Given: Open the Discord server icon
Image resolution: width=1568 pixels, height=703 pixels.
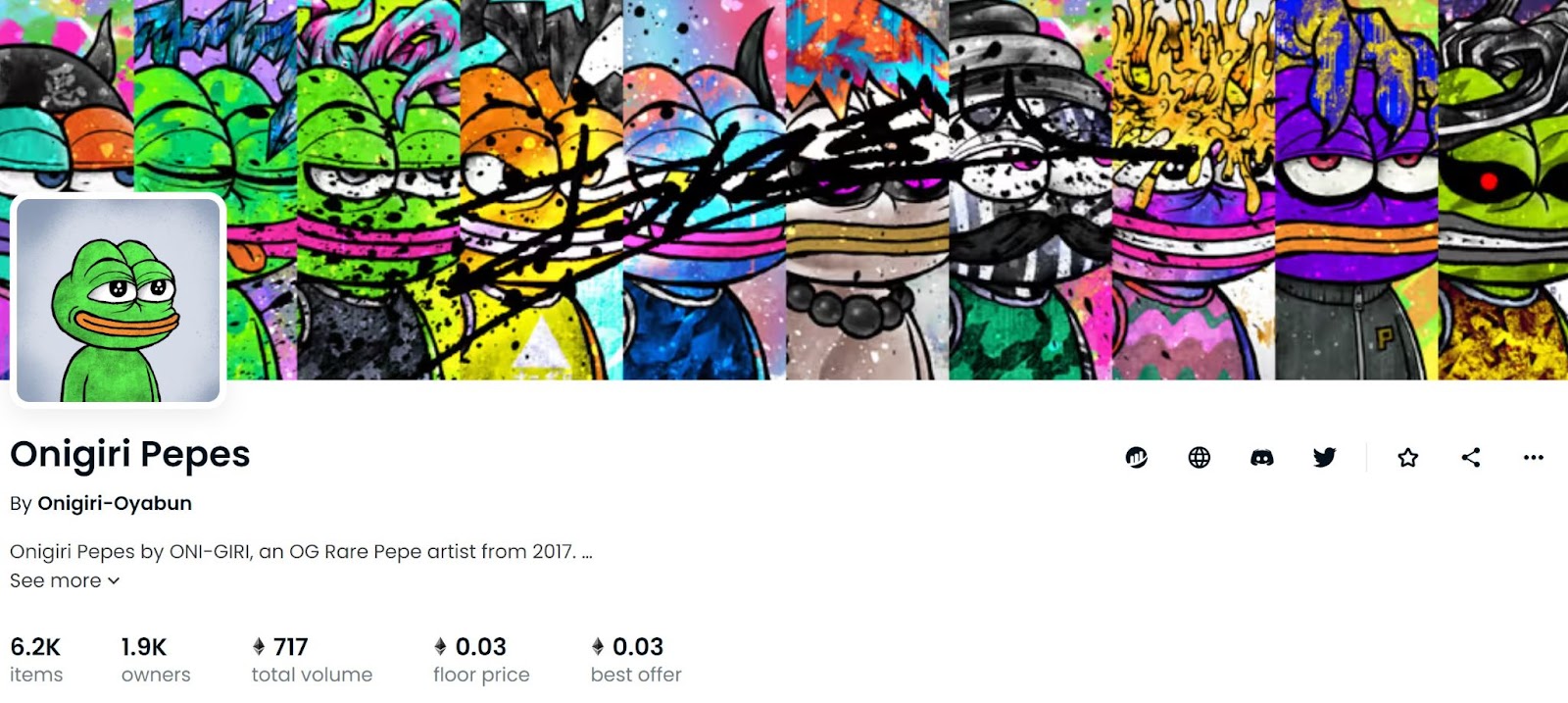Looking at the screenshot, I should point(1262,457).
